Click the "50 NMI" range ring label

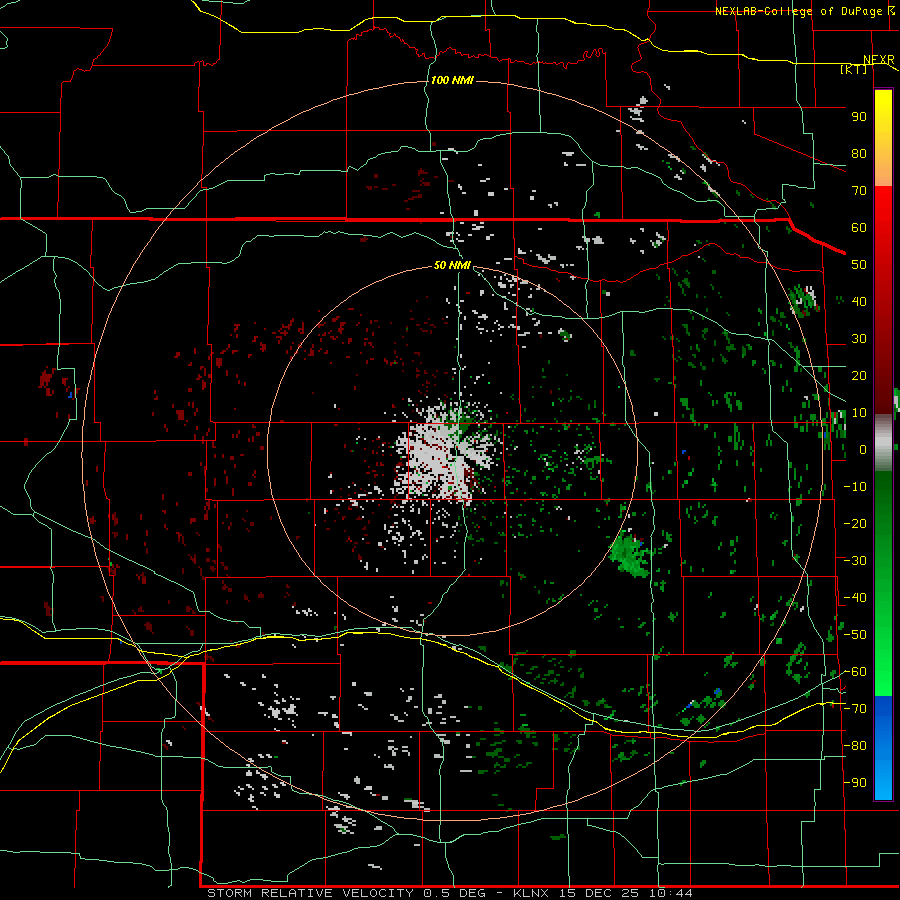[x=452, y=265]
